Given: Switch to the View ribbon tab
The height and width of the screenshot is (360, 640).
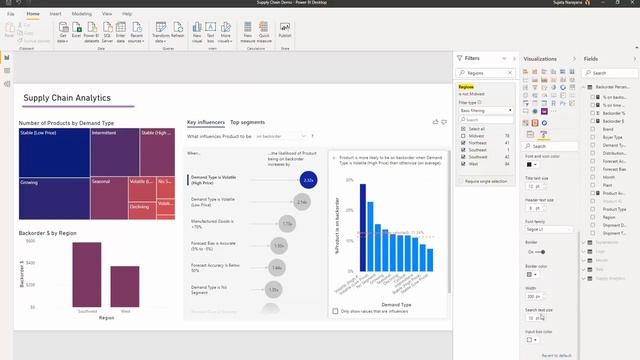Looking at the screenshot, I should pos(107,14).
